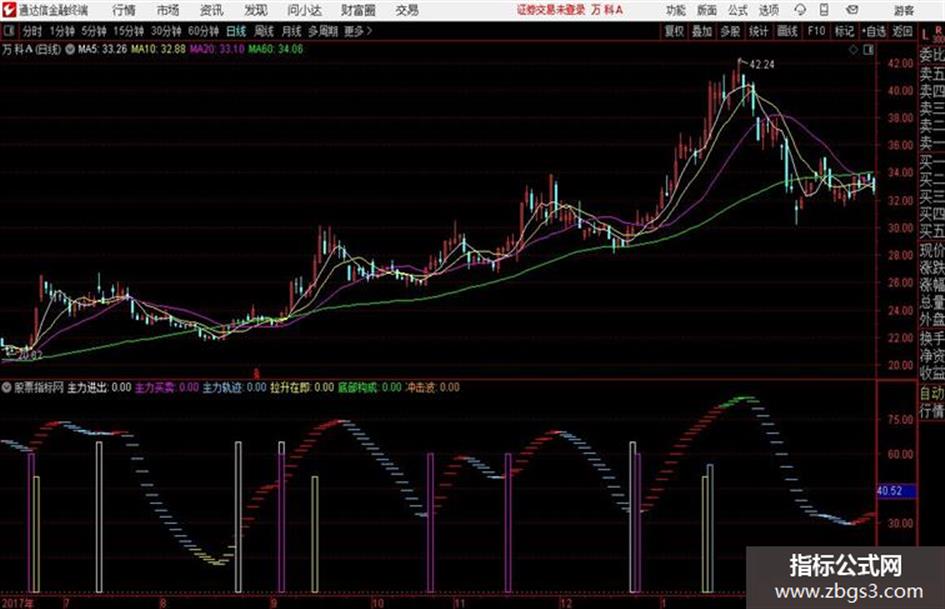Viewport: 945px width, 609px height.
Task: Click the 游客 user account button
Action: click(903, 10)
